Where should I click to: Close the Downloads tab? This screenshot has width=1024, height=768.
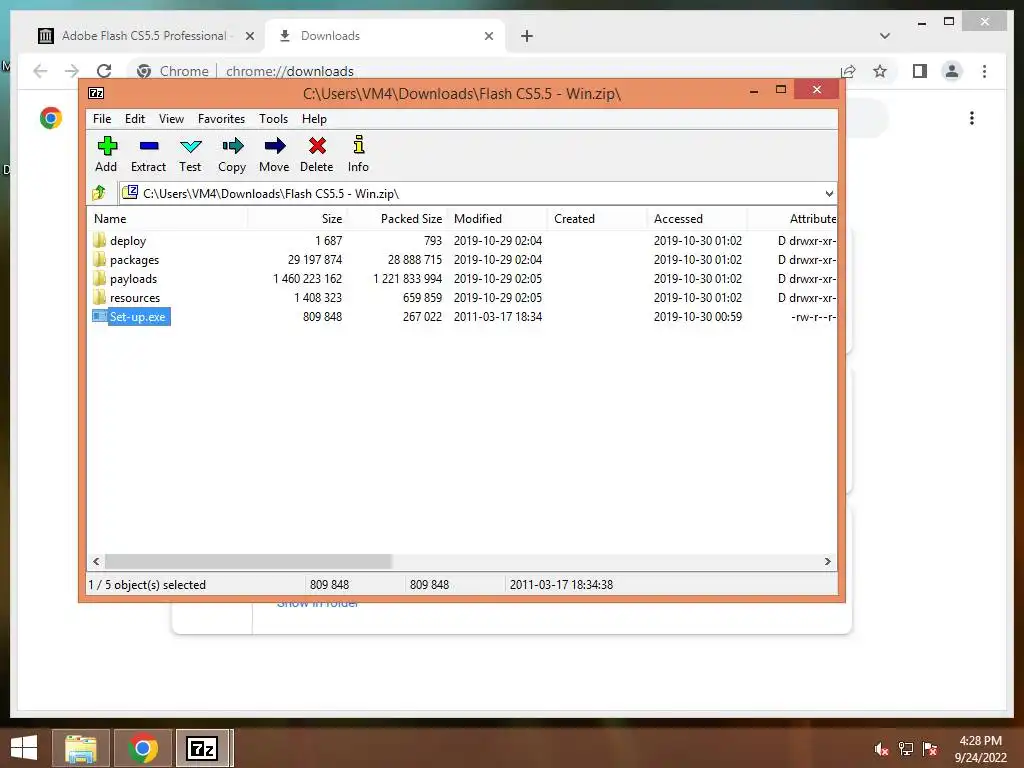click(x=489, y=36)
